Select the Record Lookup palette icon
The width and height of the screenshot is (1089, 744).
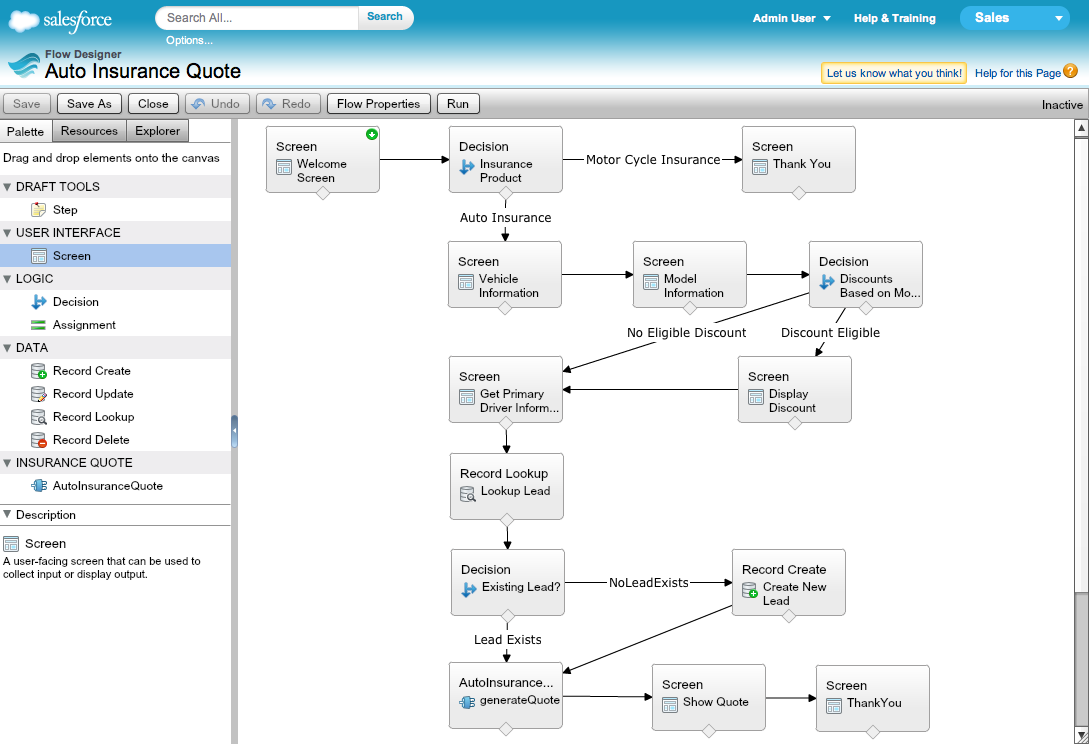(x=39, y=417)
